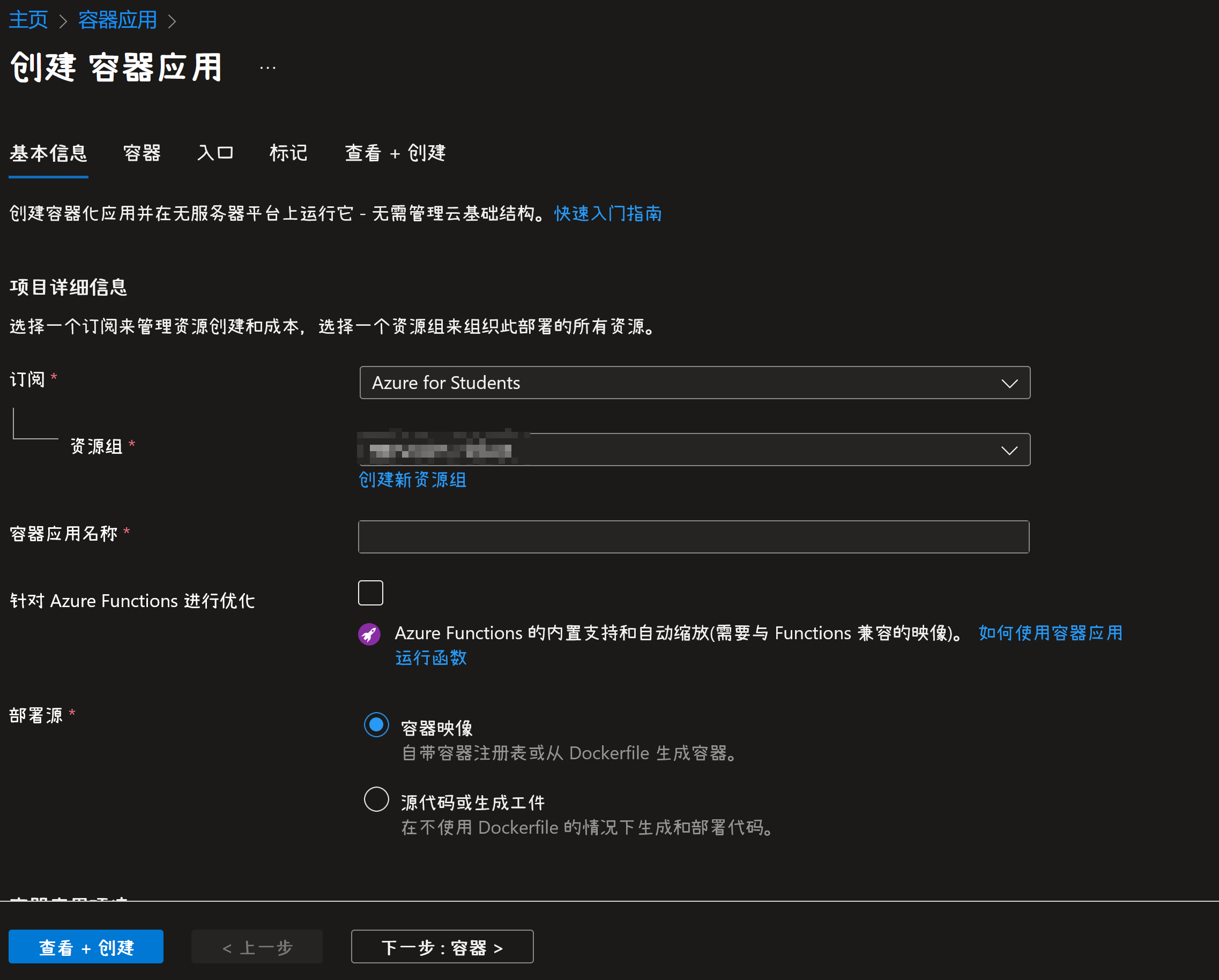
Task: Click the 查看 + 创建 button
Action: (85, 946)
